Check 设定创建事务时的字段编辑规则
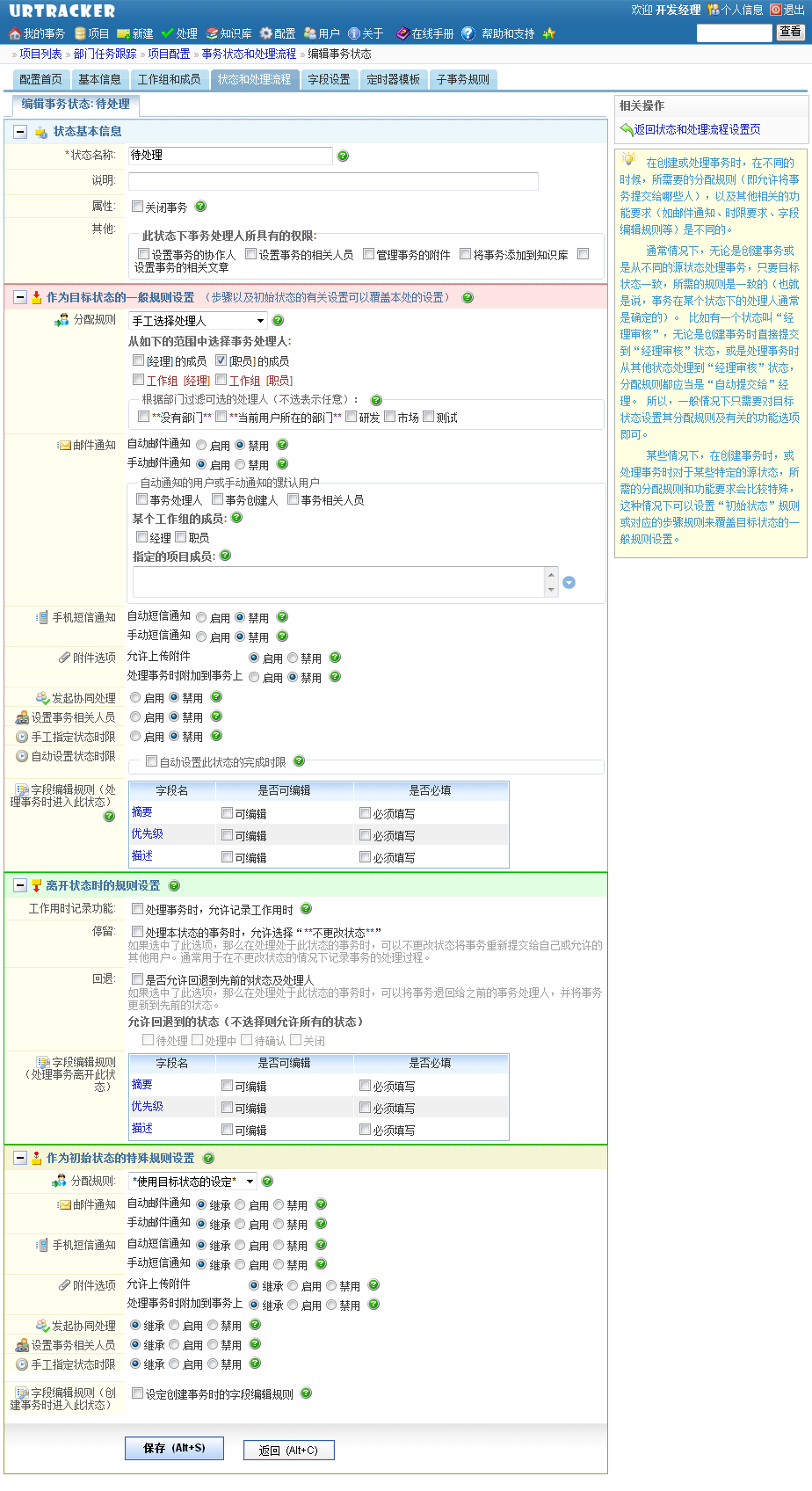 coord(137,1393)
